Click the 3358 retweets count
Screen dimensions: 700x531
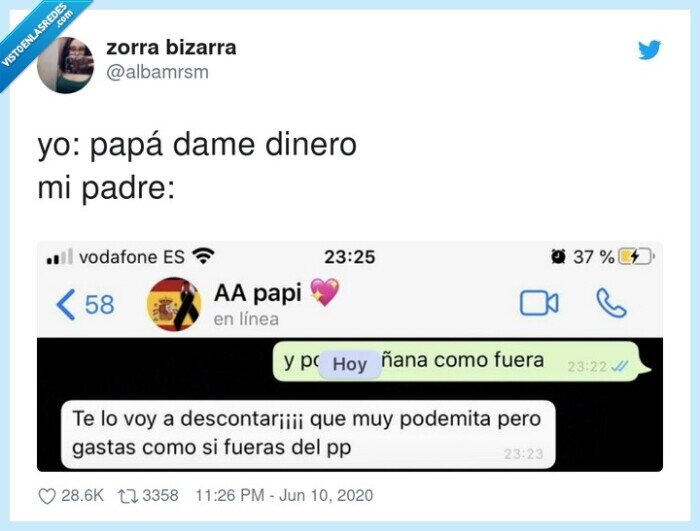(x=160, y=496)
